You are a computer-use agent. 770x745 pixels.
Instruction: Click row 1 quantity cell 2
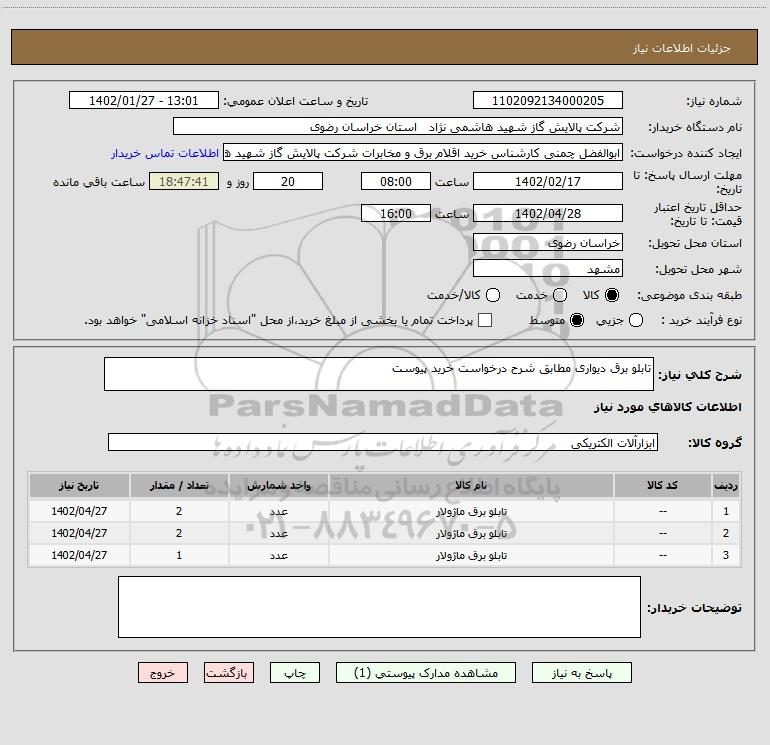pos(179,511)
